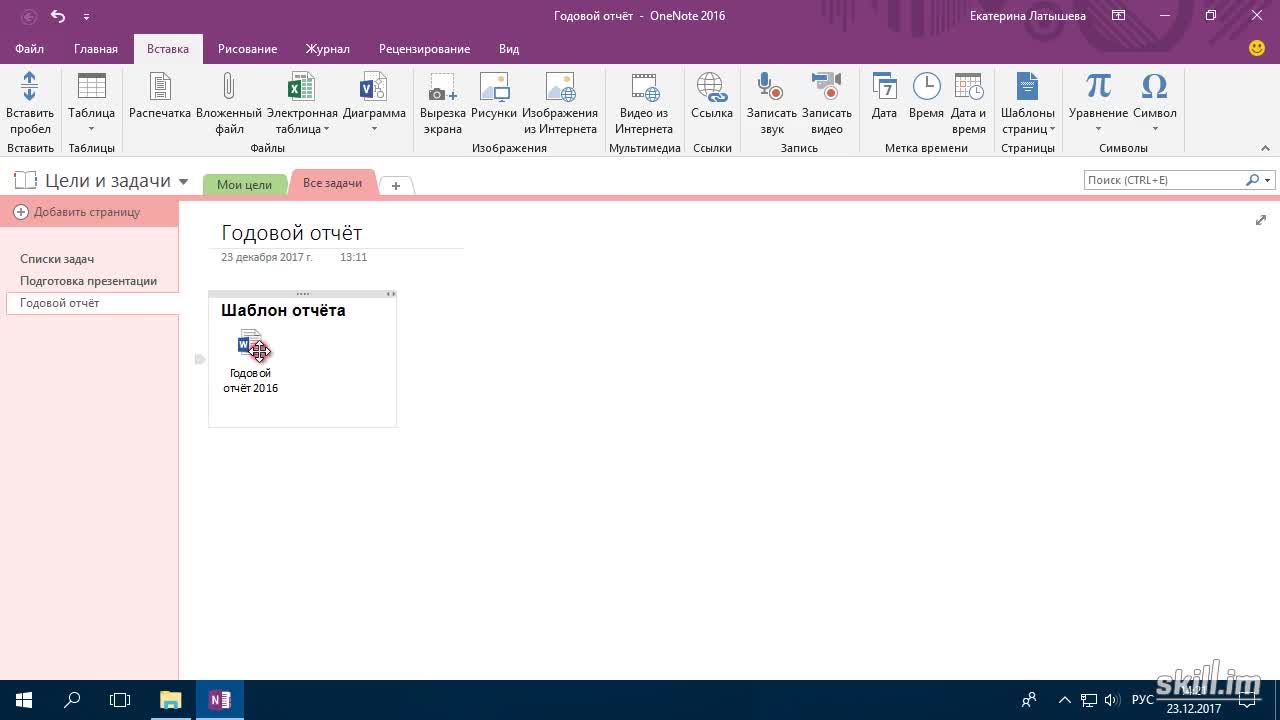The image size is (1280, 720).
Task: Add a new section with plus tab
Action: (x=396, y=186)
